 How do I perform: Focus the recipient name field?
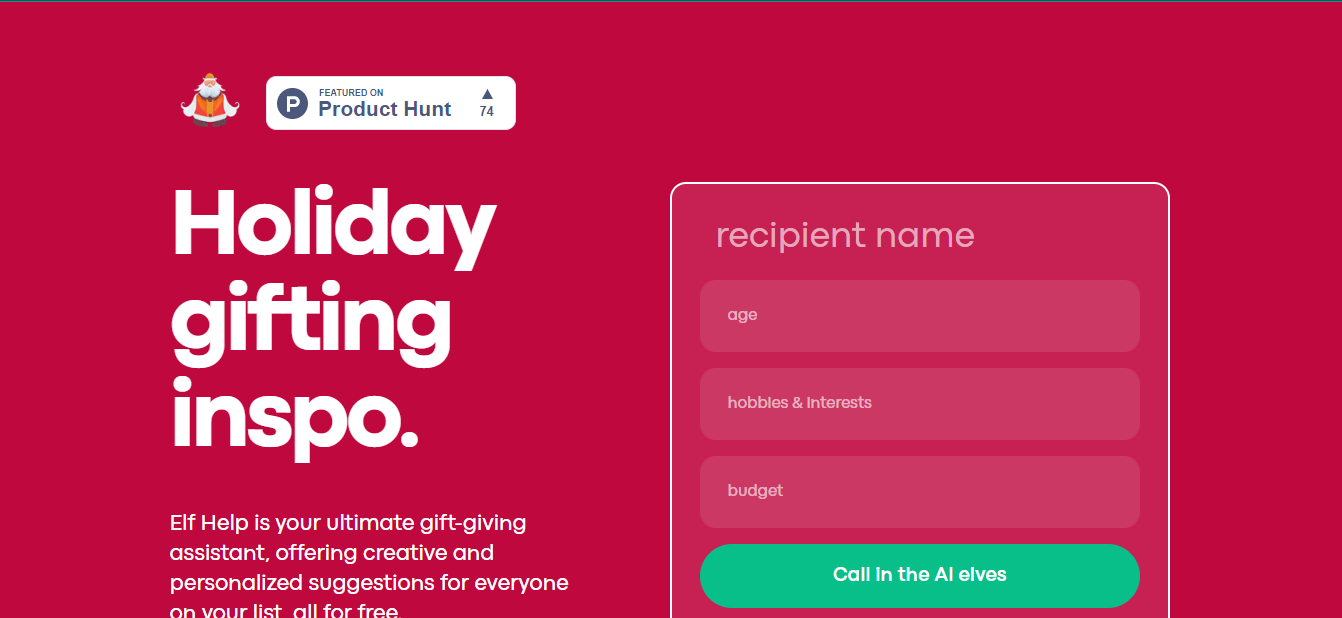[920, 235]
